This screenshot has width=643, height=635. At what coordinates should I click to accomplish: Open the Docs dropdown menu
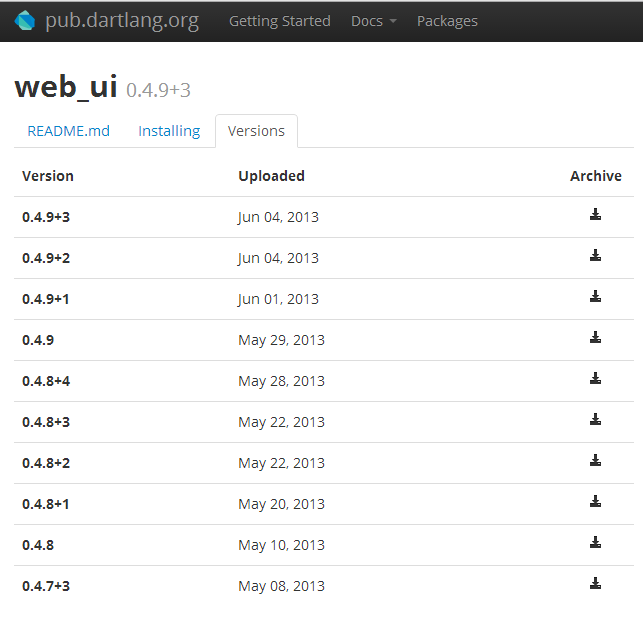(x=374, y=21)
